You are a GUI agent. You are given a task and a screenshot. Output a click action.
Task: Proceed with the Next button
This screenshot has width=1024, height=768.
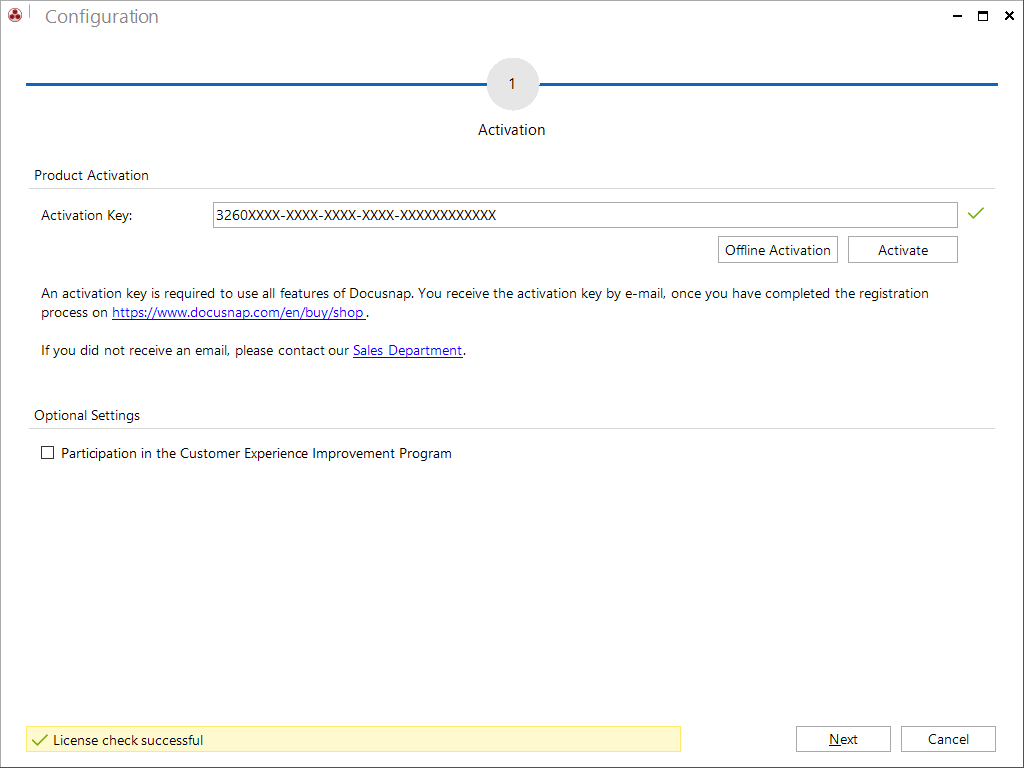[843, 739]
